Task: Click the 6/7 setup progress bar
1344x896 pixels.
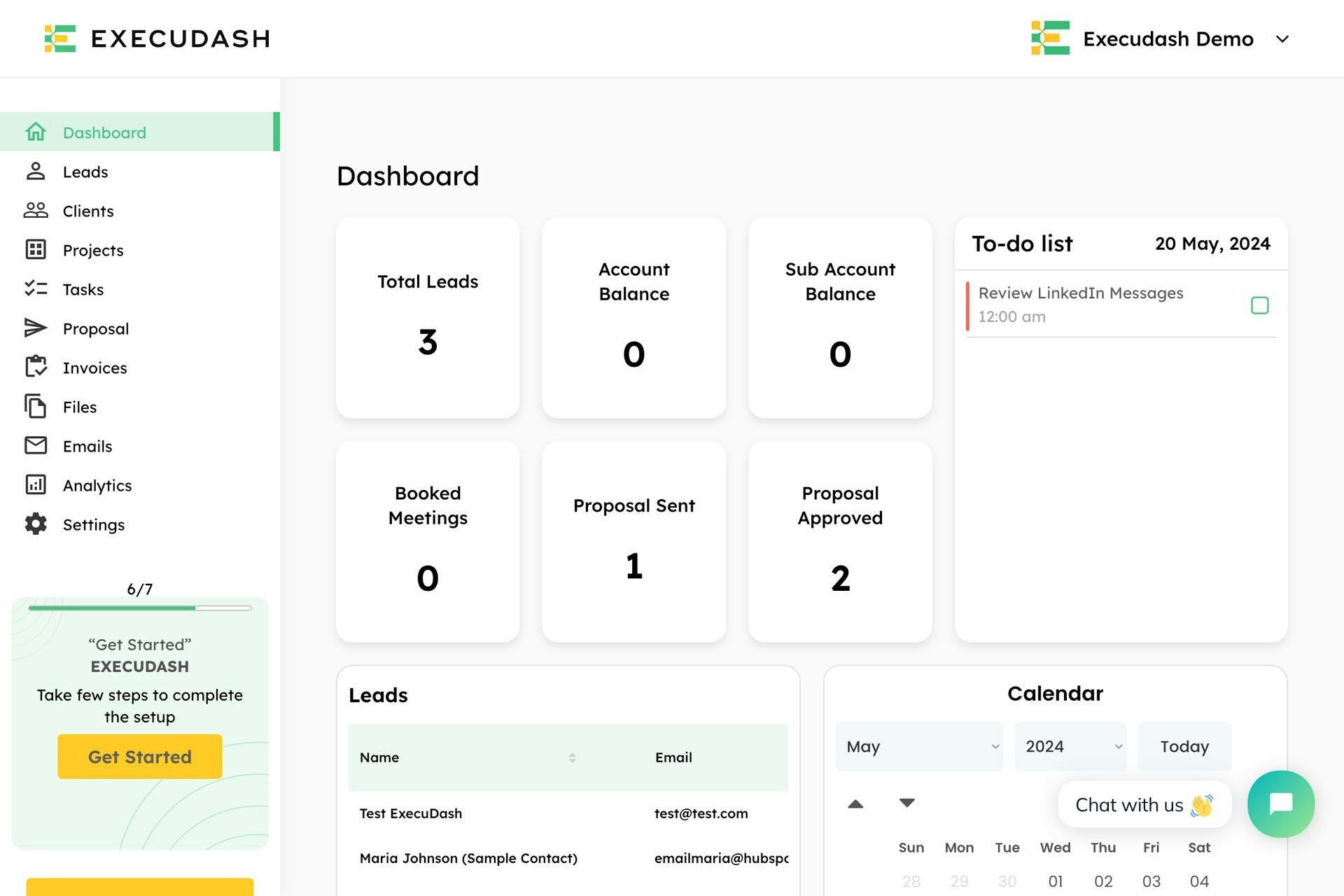Action: (x=140, y=608)
